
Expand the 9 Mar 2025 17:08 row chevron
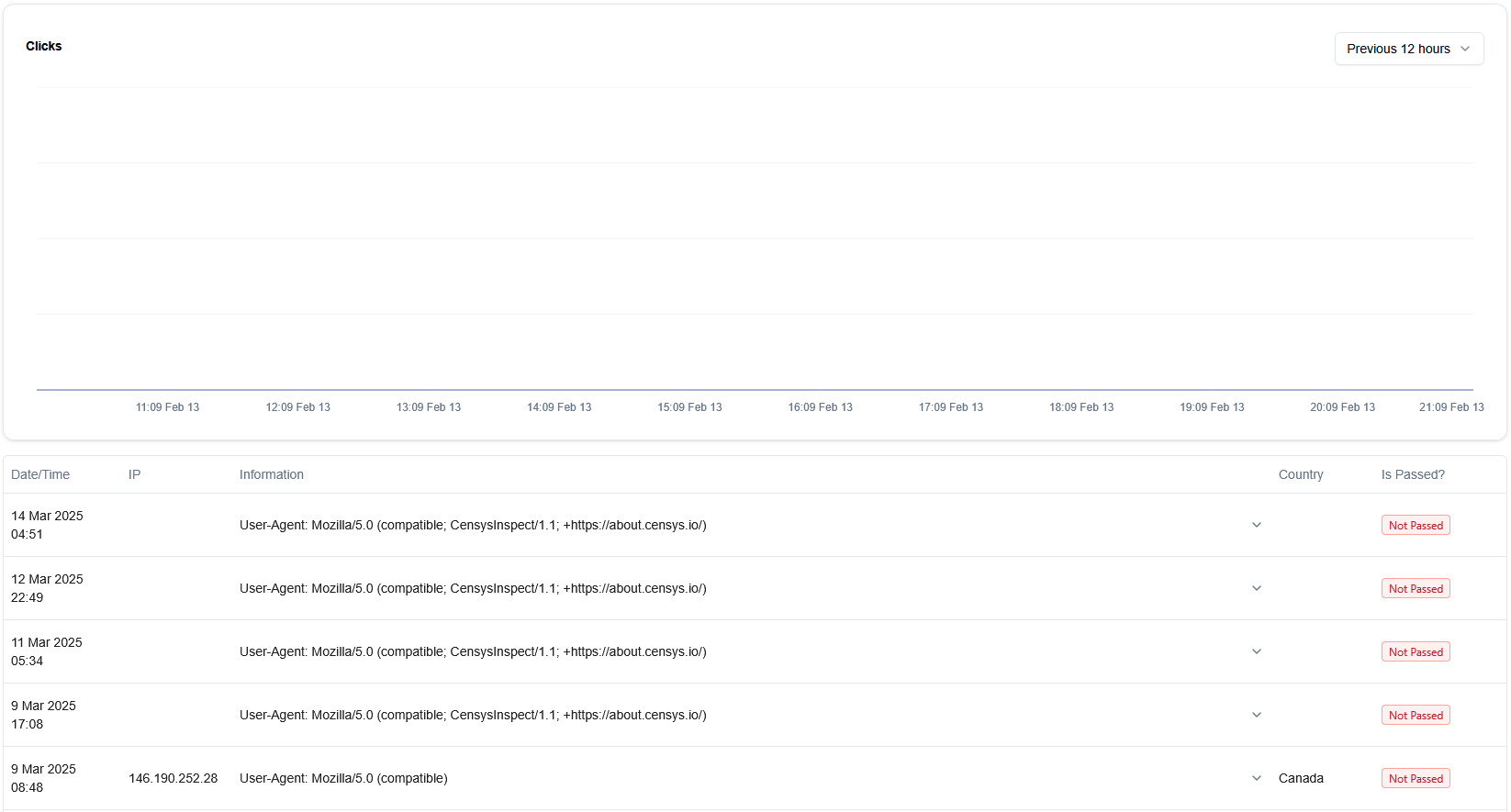pyautogui.click(x=1257, y=715)
